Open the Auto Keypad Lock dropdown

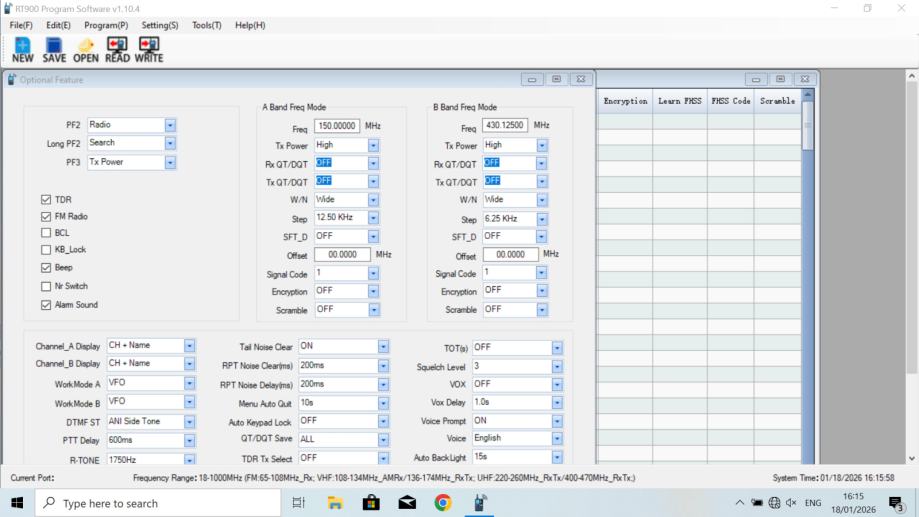383,421
